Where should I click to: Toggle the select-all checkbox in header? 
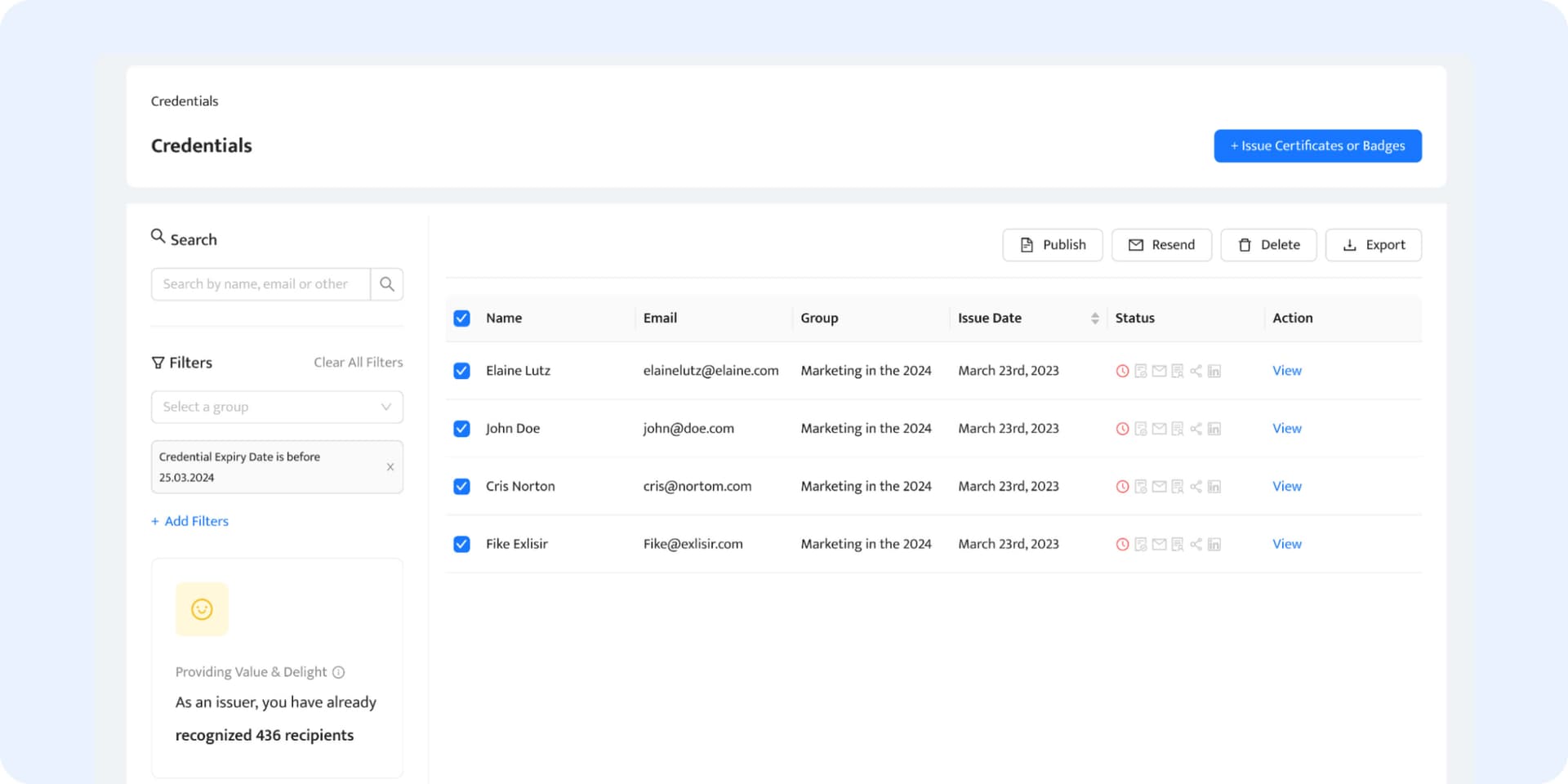(x=461, y=318)
